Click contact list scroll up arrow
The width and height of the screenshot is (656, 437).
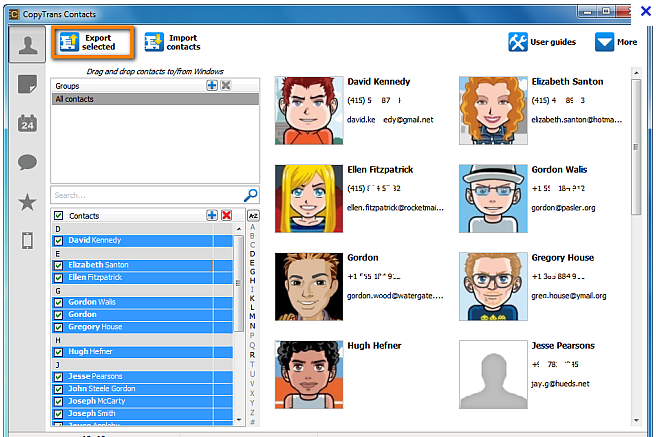239,229
